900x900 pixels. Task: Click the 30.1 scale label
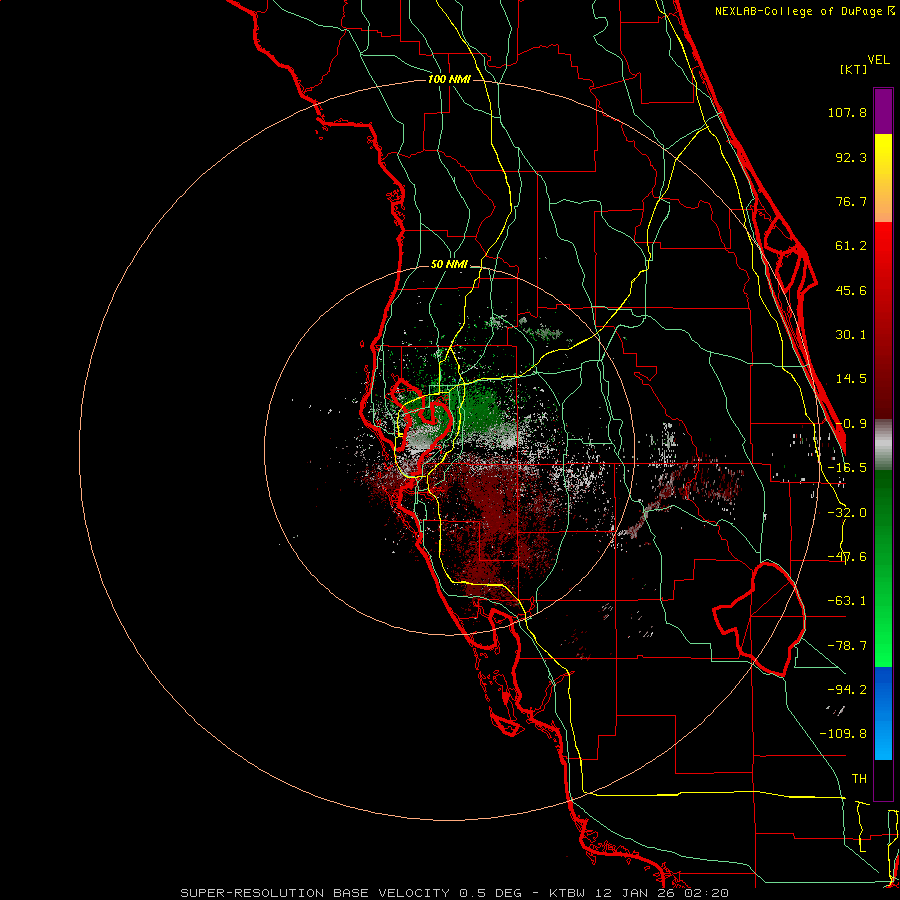pyautogui.click(x=851, y=335)
